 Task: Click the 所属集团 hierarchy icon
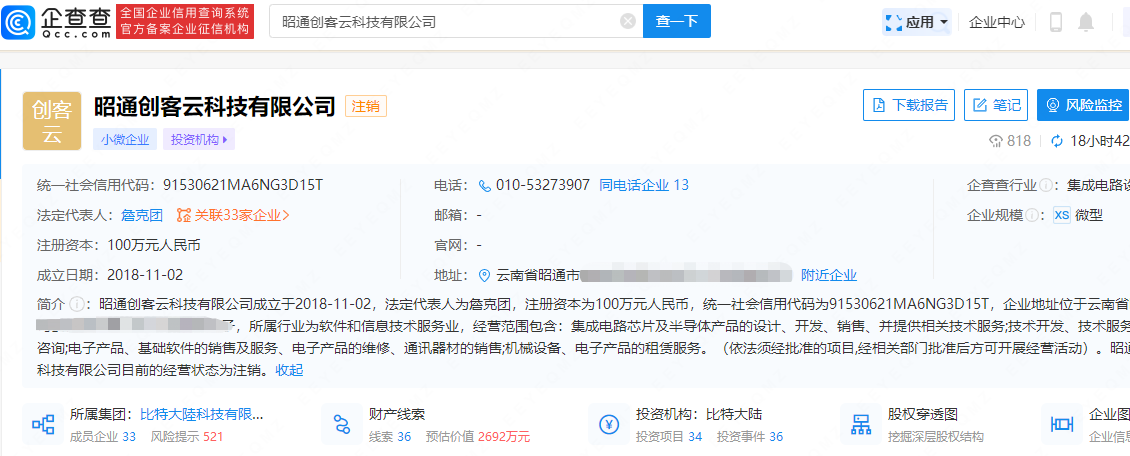(43, 424)
